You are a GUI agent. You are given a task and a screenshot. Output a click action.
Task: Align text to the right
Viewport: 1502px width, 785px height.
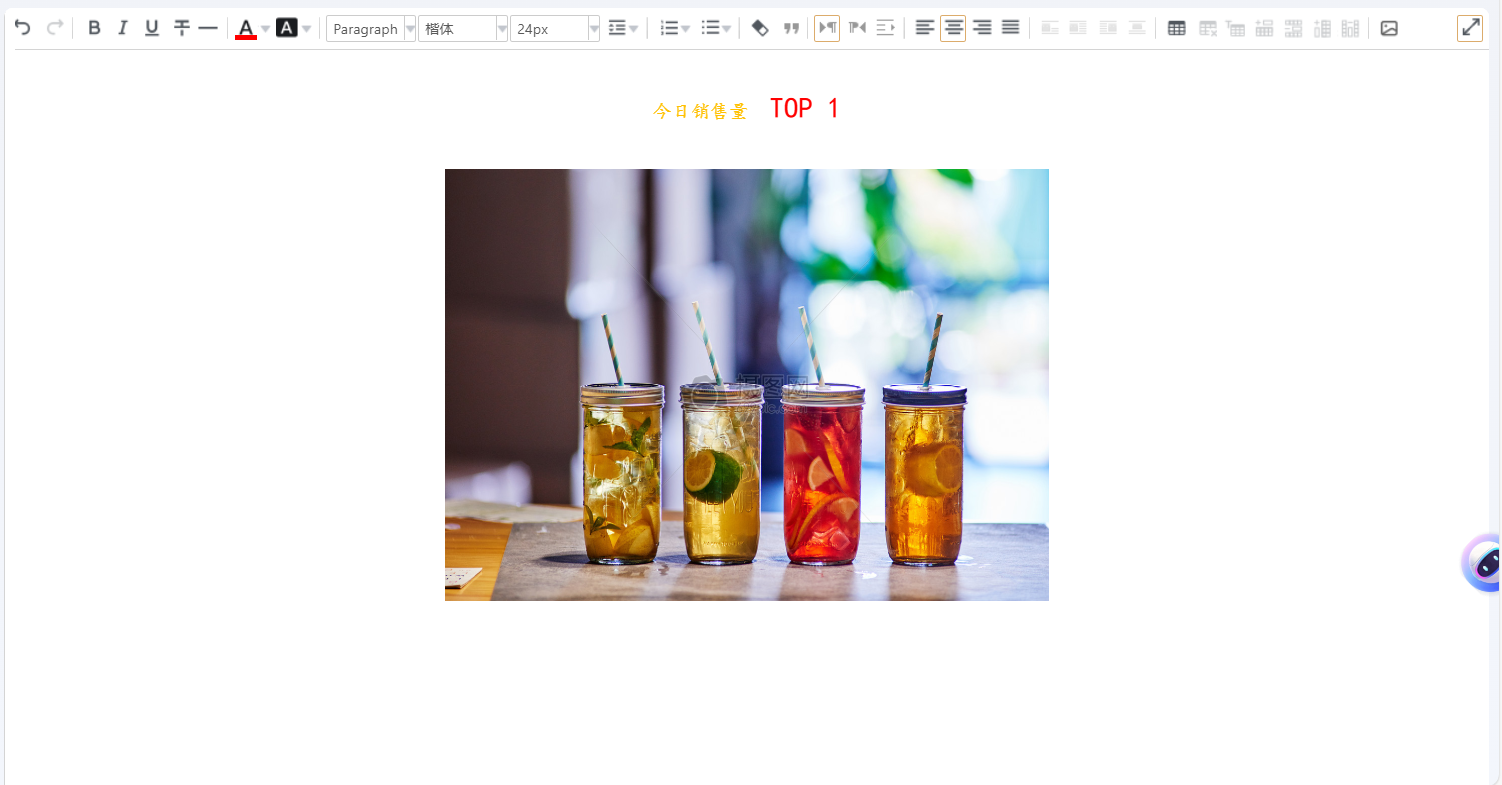[x=982, y=28]
